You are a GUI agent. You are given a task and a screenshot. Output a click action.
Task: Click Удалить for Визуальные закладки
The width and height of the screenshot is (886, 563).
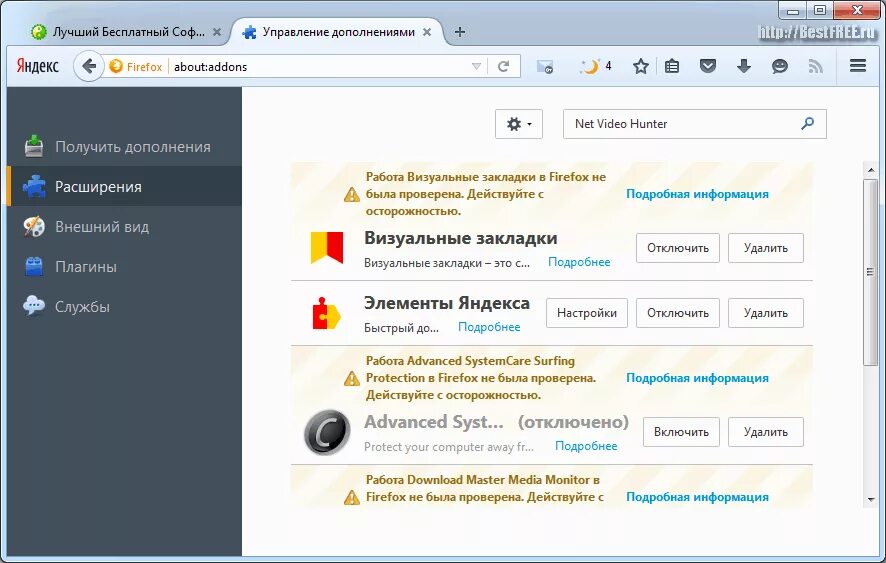(766, 248)
